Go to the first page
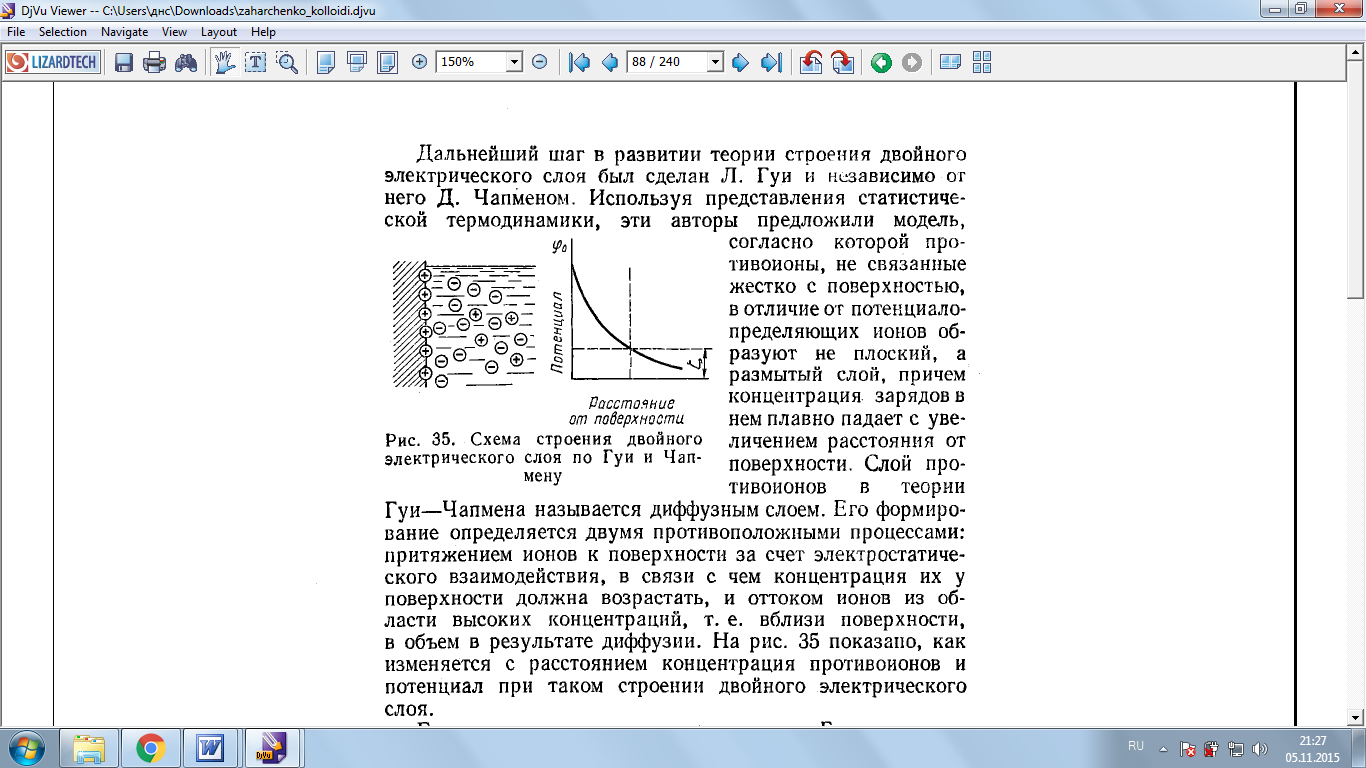Image resolution: width=1366 pixels, height=768 pixels. click(x=579, y=62)
